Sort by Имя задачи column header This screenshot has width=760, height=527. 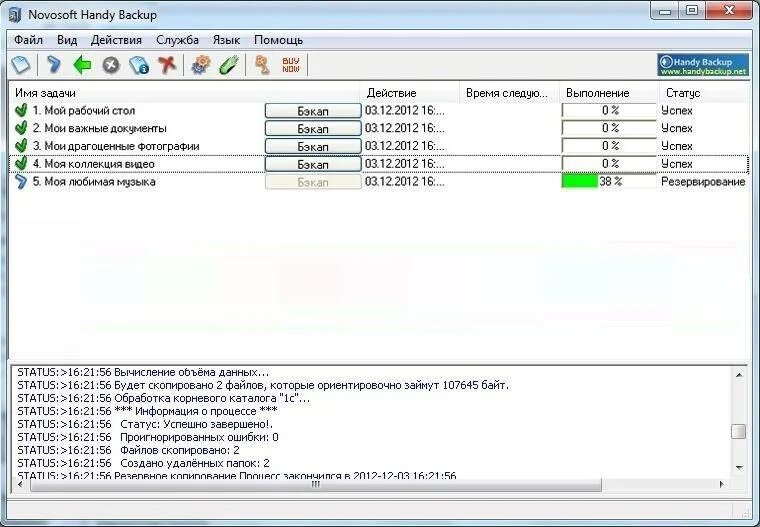(x=184, y=93)
